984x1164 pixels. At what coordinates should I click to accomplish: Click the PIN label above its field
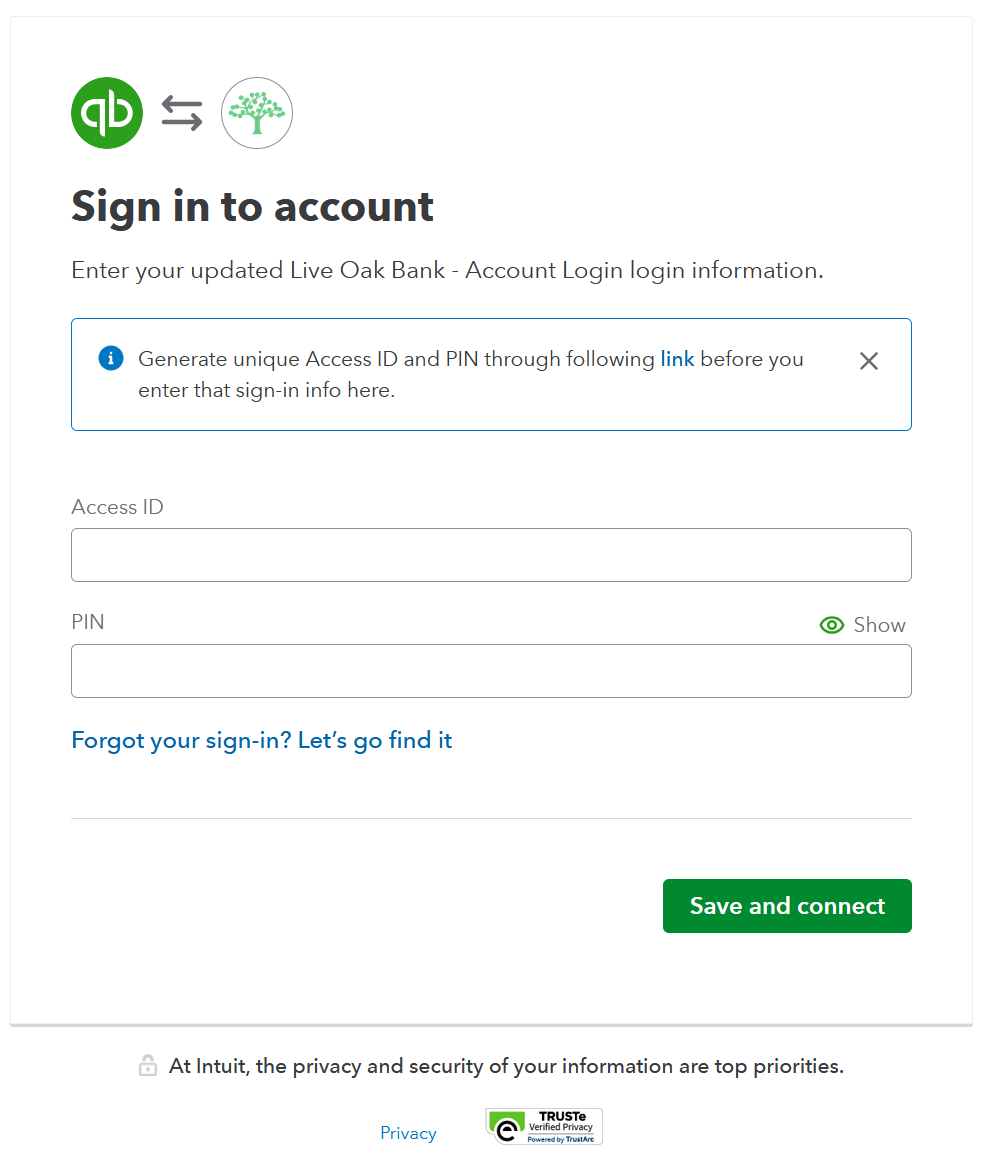click(x=87, y=622)
